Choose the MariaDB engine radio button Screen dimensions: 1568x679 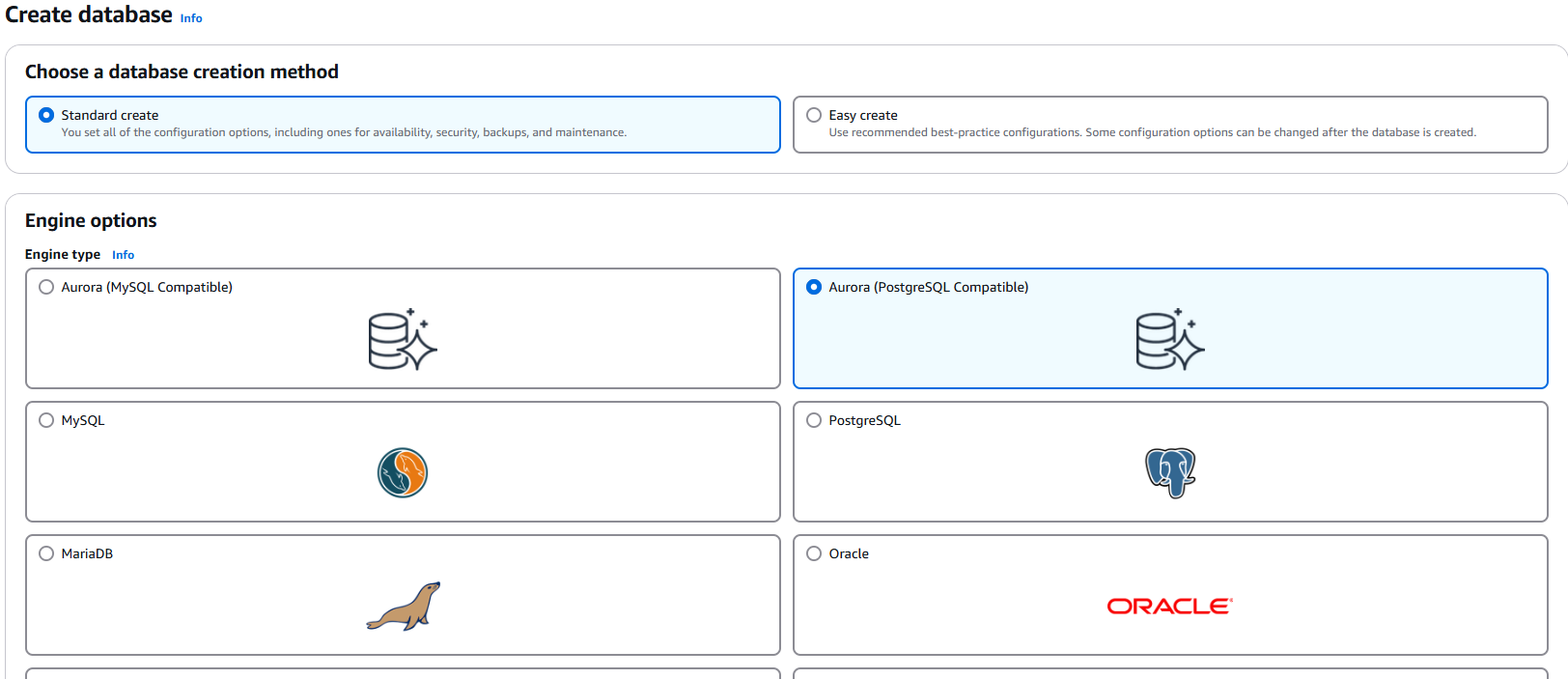[46, 553]
